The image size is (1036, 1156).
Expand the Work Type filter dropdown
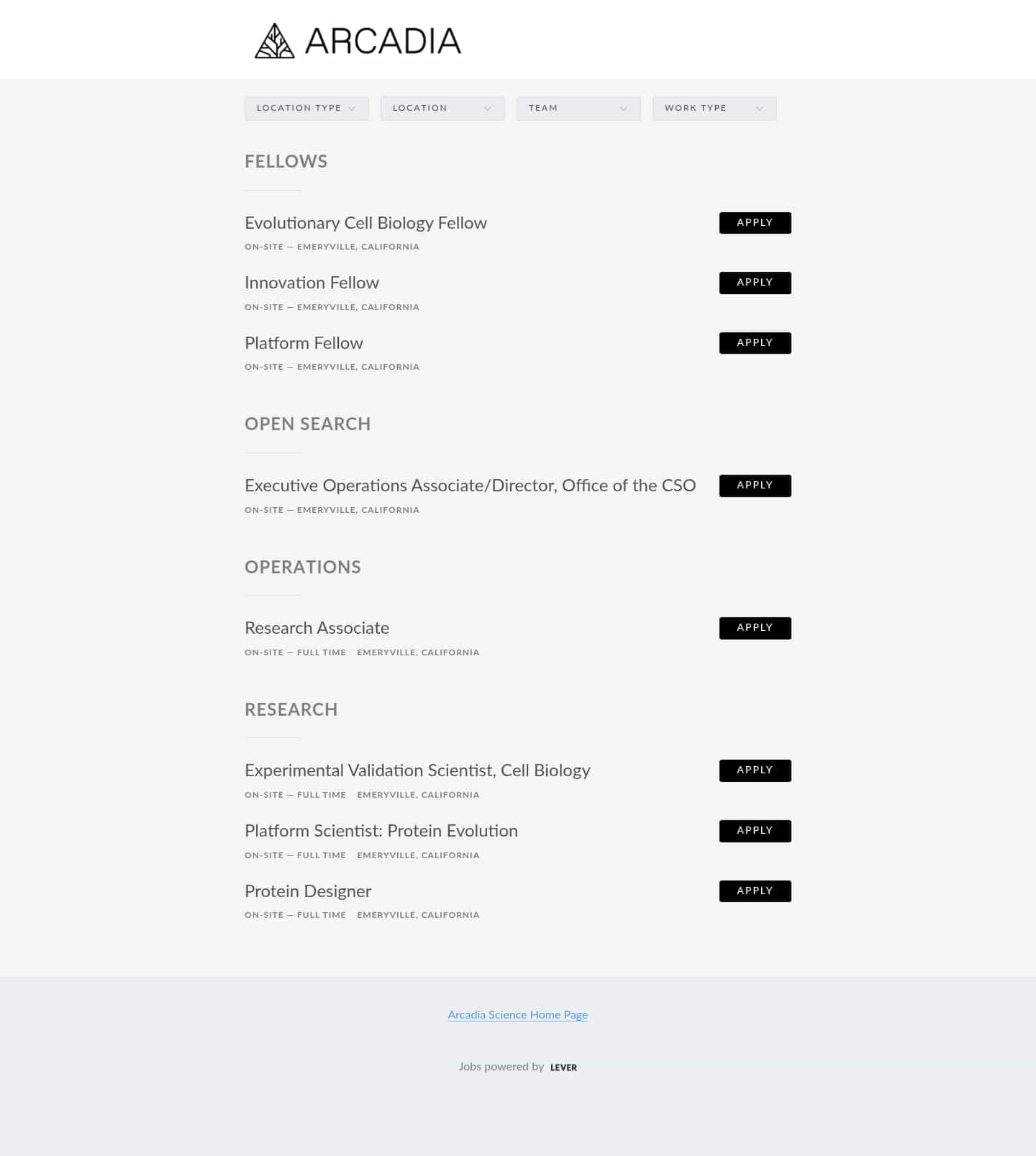point(714,108)
